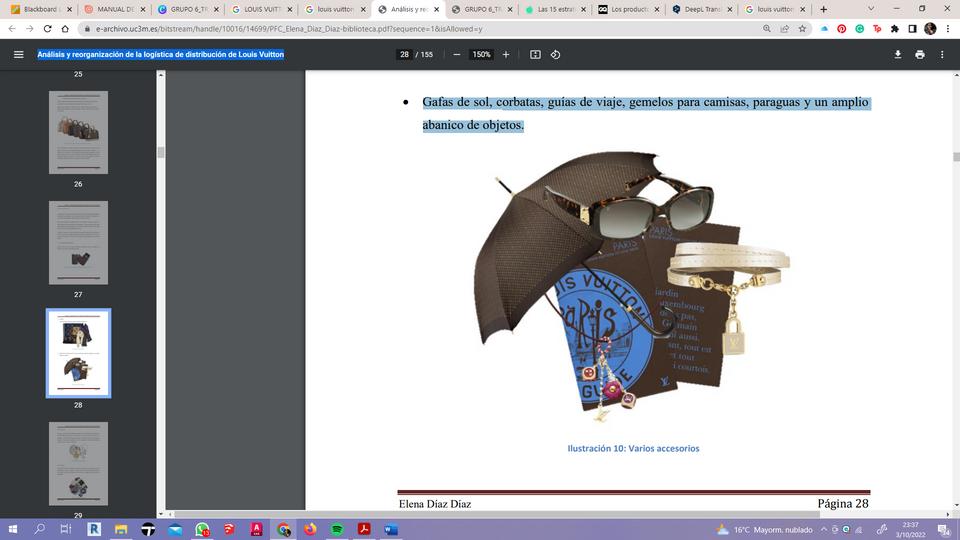This screenshot has height=540, width=960.
Task: Open Word from the taskbar
Action: [391, 529]
